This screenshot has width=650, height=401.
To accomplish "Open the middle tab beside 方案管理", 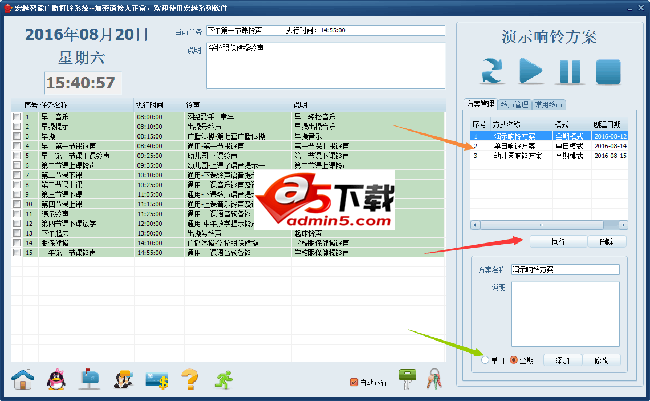I will tap(514, 105).
